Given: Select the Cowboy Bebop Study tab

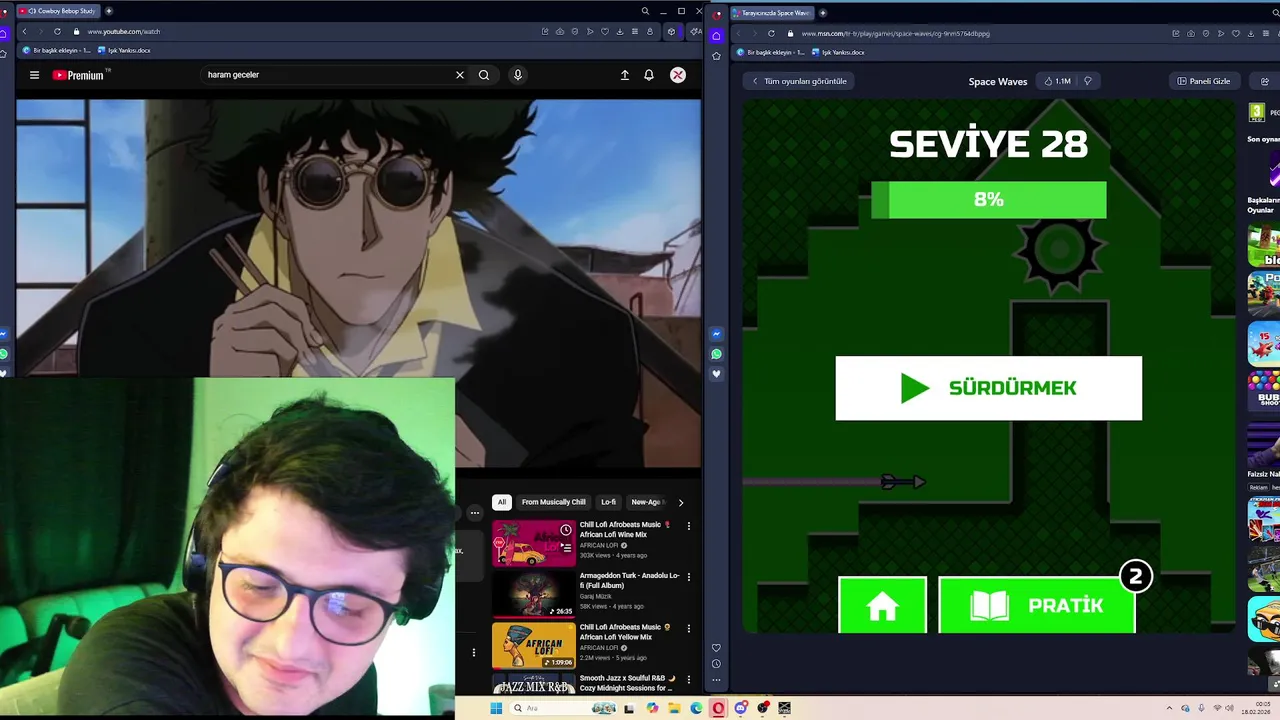Looking at the screenshot, I should pos(58,11).
